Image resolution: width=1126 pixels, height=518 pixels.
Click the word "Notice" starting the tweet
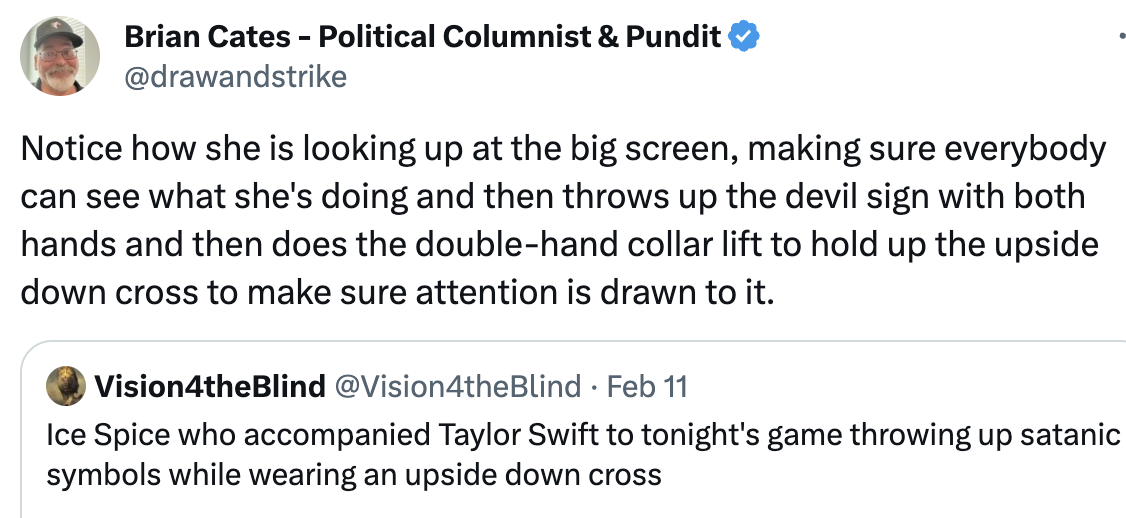coord(69,150)
